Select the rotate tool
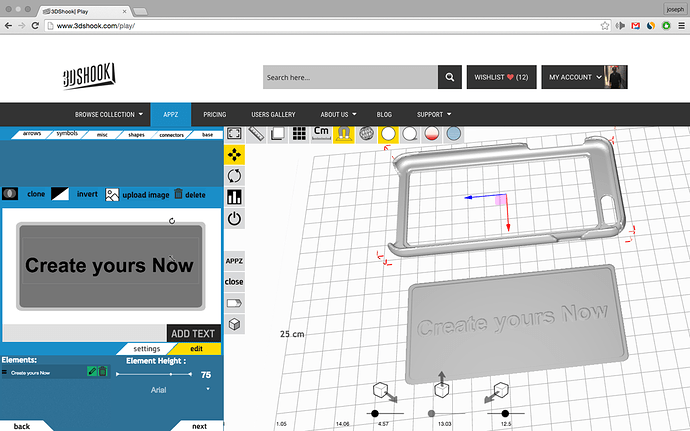 click(234, 175)
